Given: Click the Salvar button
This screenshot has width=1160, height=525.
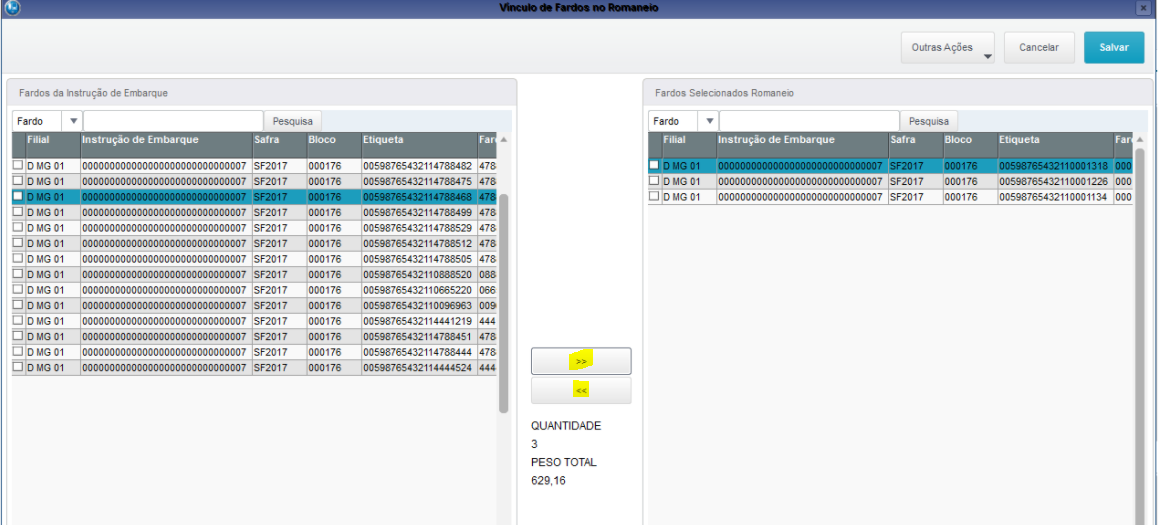Looking at the screenshot, I should (x=1113, y=47).
